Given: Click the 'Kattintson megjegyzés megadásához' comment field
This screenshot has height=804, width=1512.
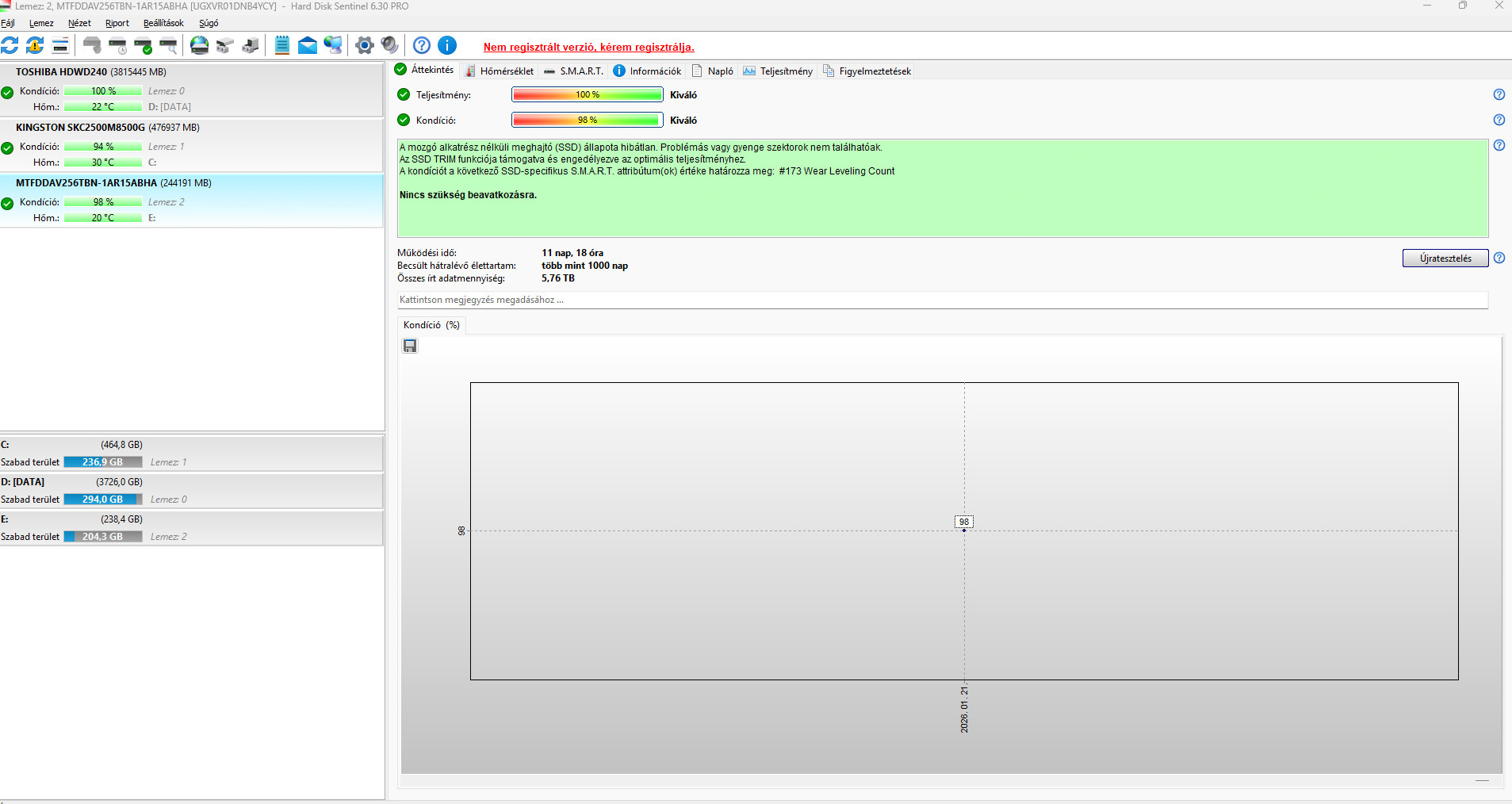Looking at the screenshot, I should click(943, 300).
